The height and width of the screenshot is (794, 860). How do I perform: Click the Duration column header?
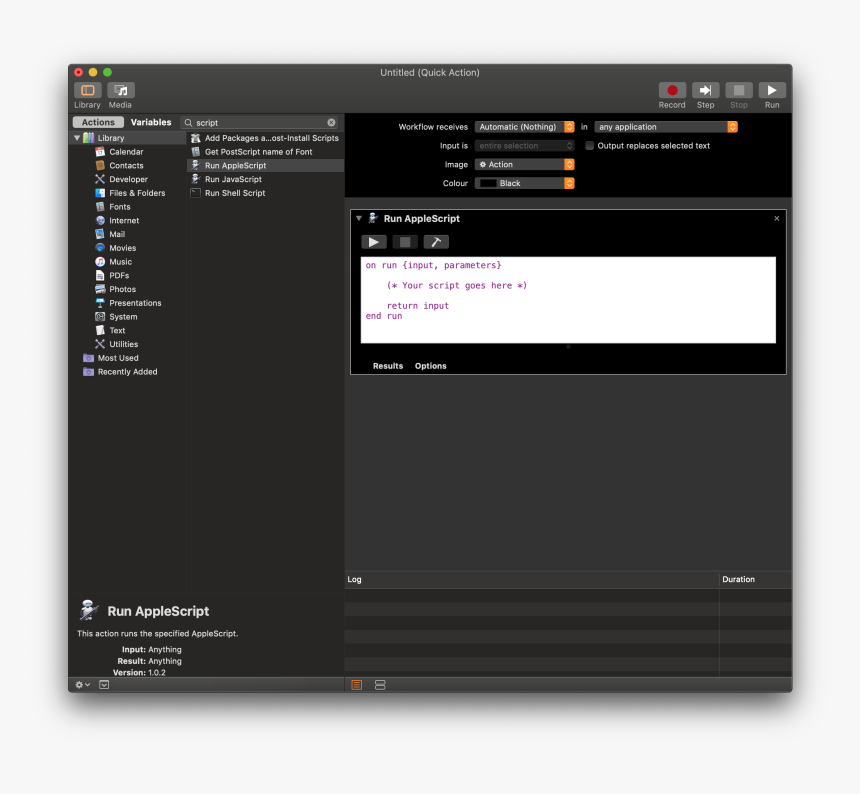point(755,580)
